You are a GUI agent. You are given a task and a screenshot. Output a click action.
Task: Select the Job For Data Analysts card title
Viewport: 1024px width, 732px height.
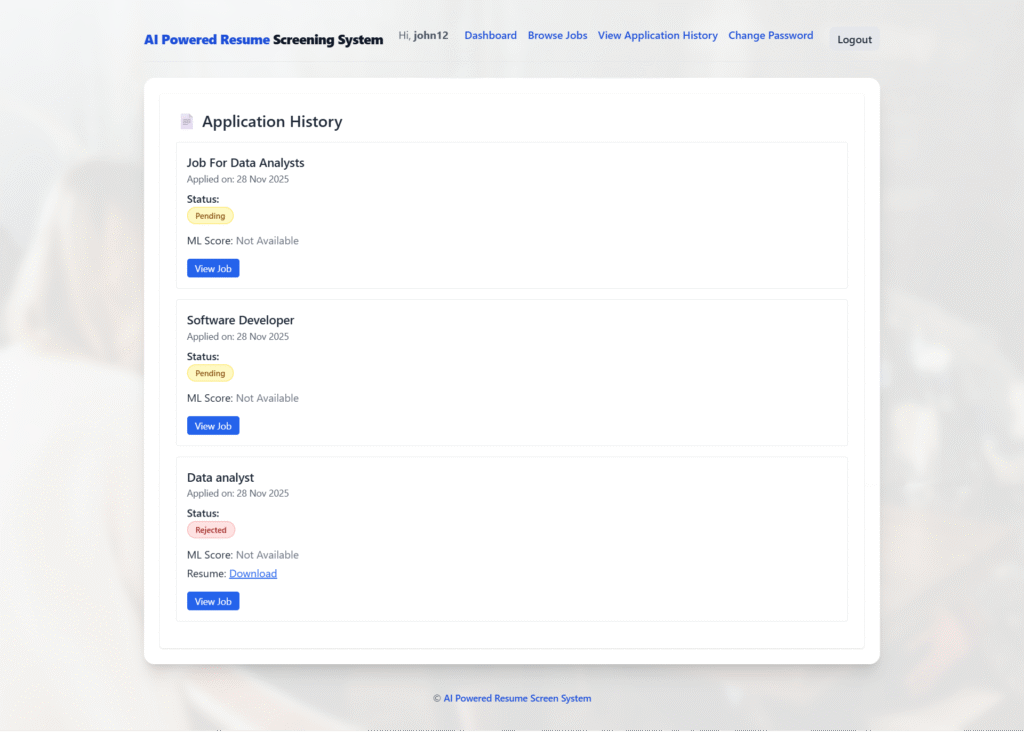[245, 162]
